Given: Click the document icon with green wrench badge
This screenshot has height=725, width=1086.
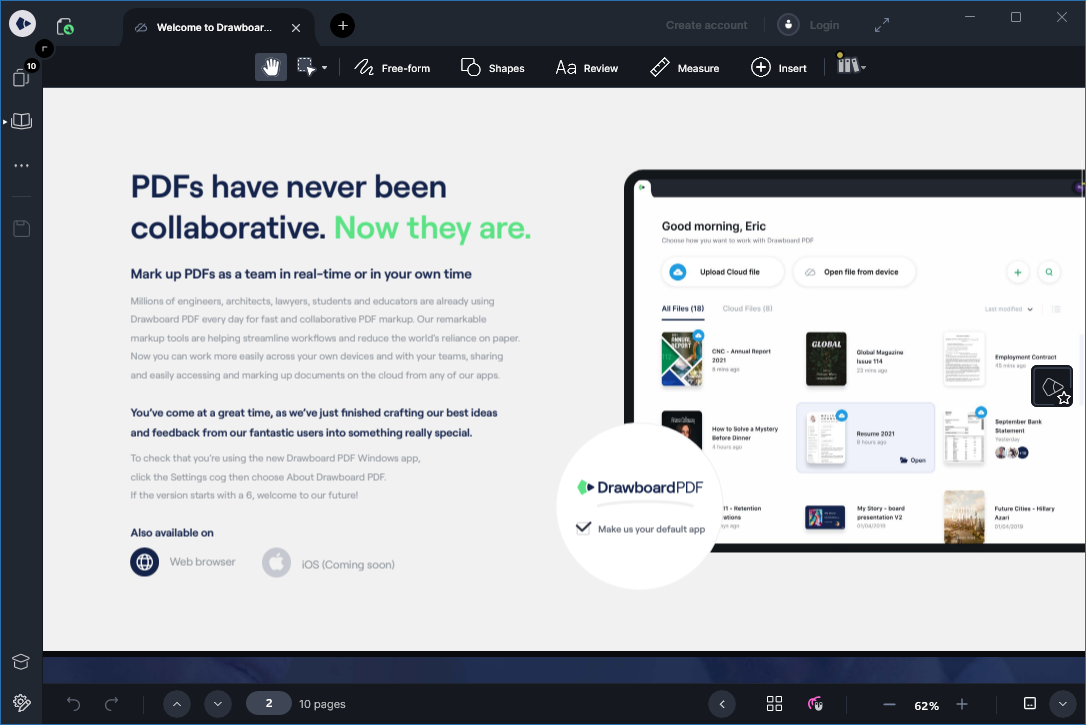Looking at the screenshot, I should 65,26.
